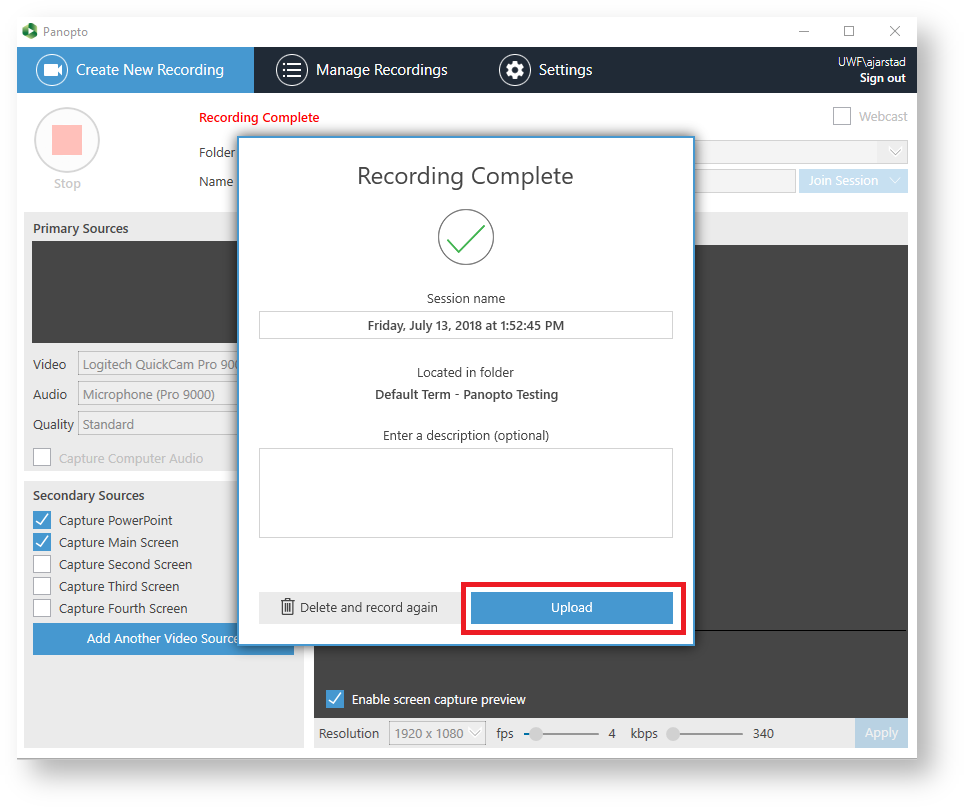Click the red Stop recording icon
The image size is (965, 808).
[x=66, y=140]
